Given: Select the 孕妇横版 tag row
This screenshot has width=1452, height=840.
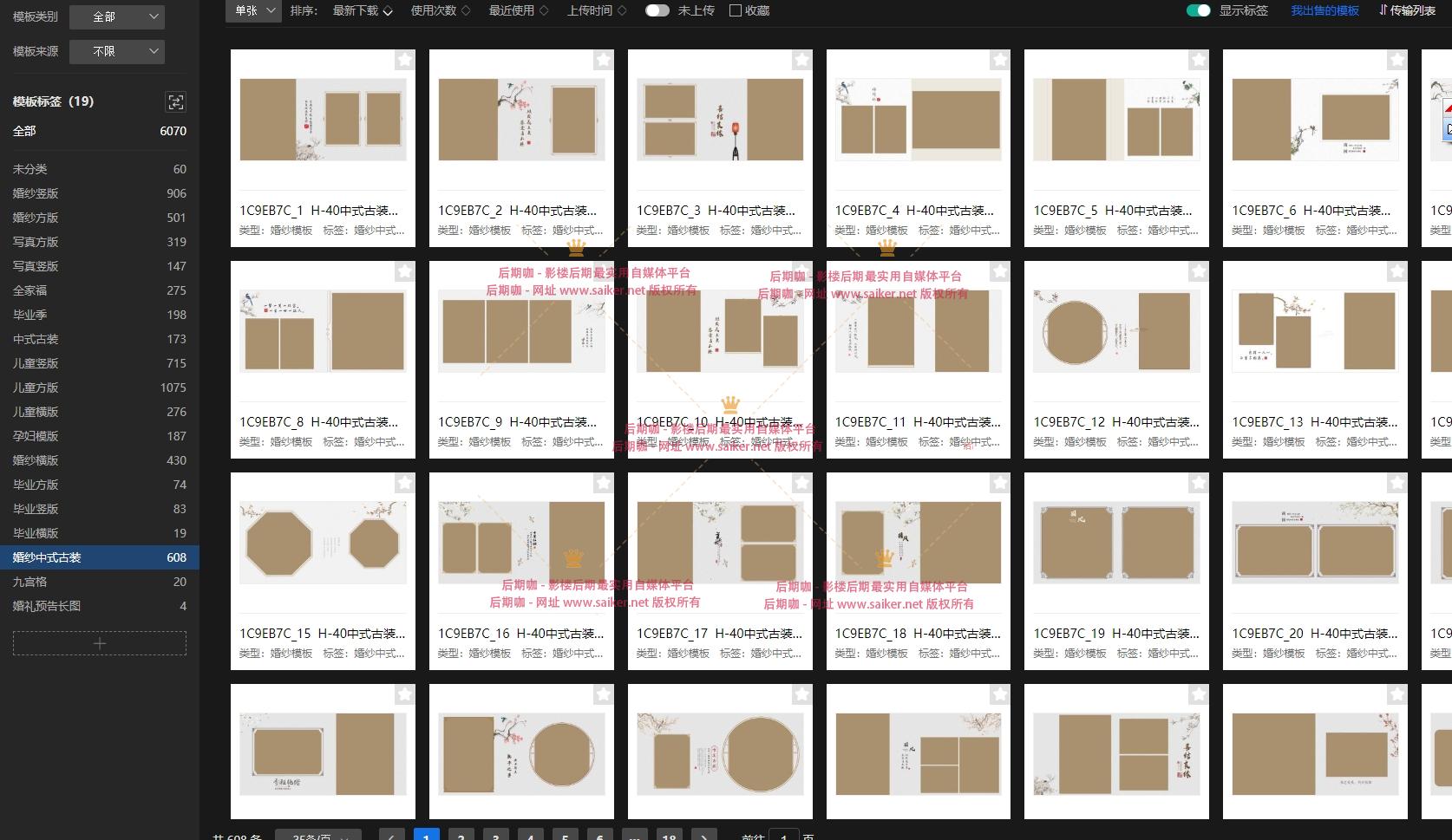Looking at the screenshot, I should pos(100,436).
